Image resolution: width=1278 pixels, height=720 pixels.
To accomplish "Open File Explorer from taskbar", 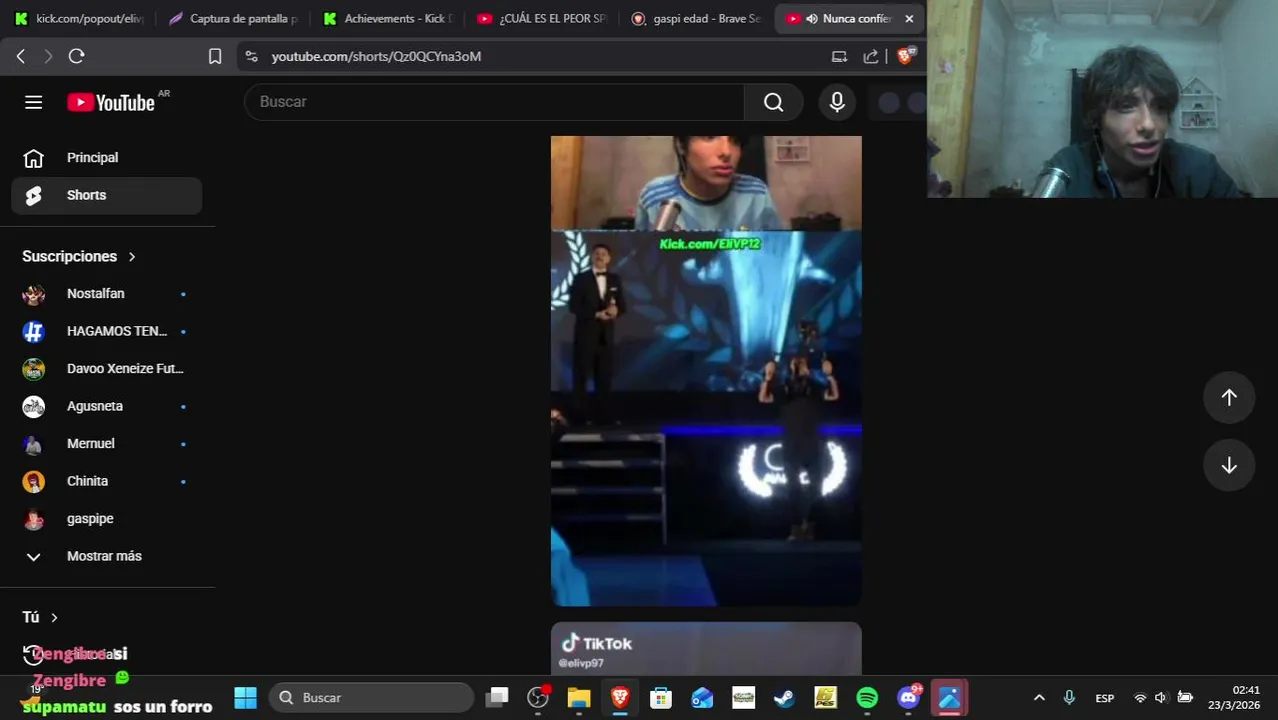I will 579,698.
